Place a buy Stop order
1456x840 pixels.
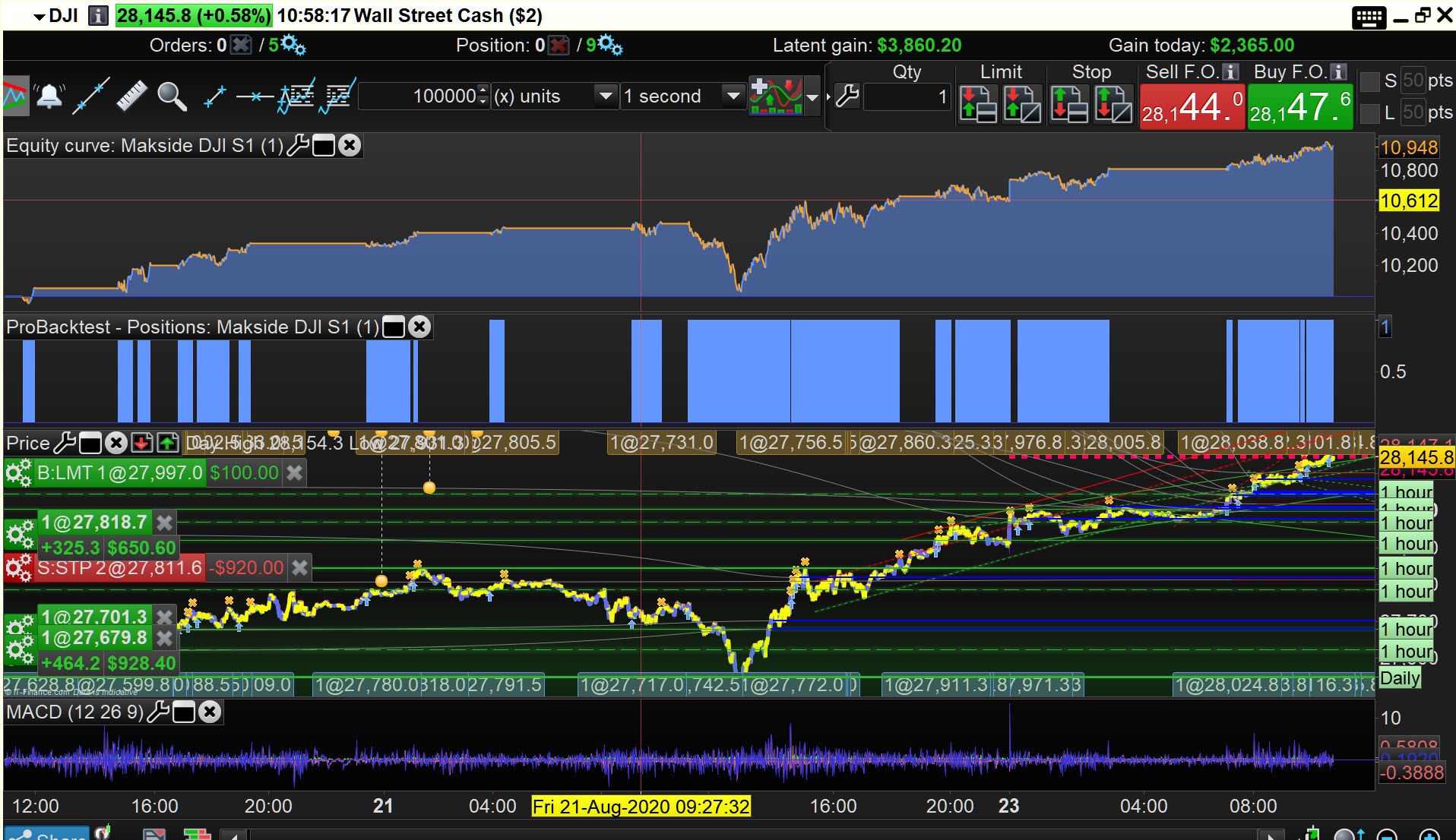pyautogui.click(x=1113, y=104)
